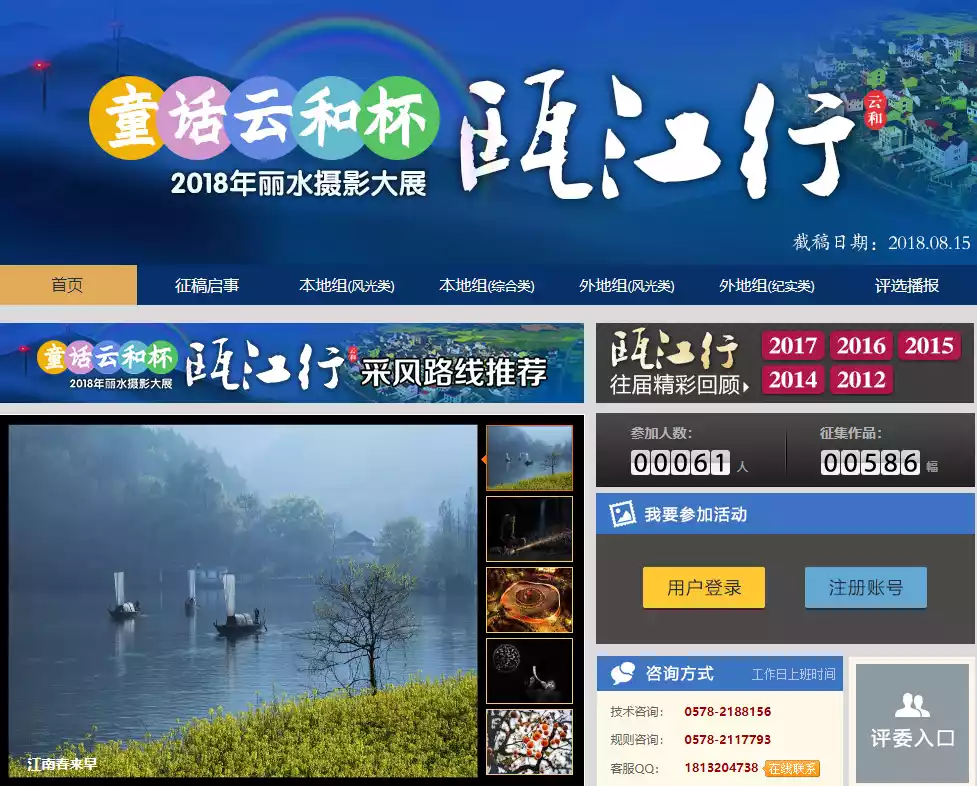
Task: Open the 评选播报 page
Action: pos(907,285)
